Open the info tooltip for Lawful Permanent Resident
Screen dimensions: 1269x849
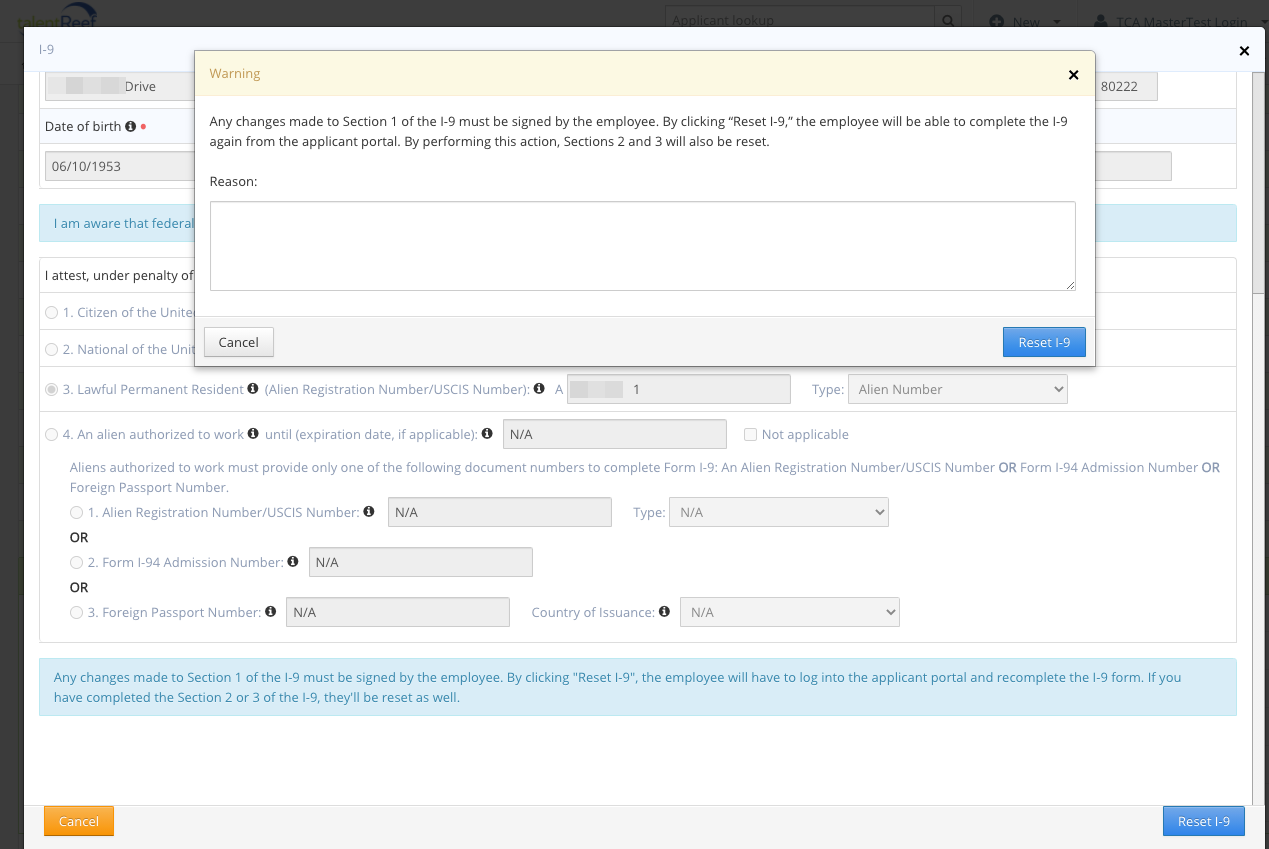coord(252,389)
